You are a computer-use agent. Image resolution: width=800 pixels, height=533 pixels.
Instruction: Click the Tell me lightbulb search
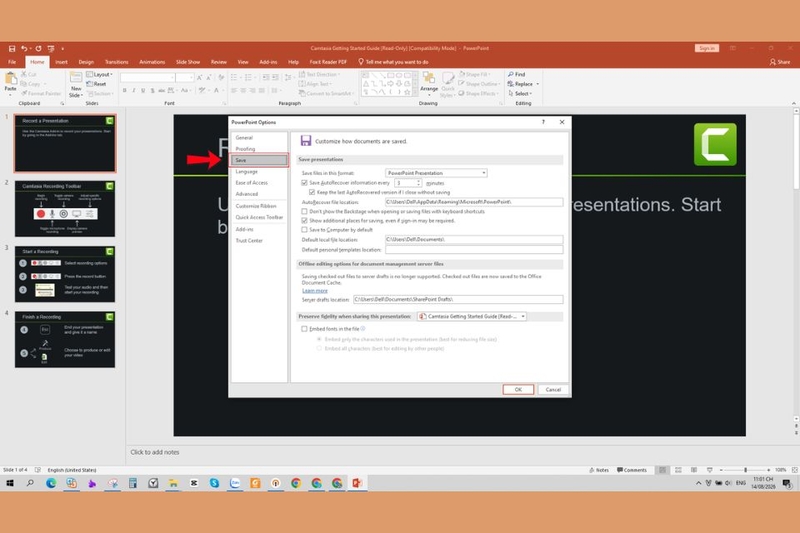click(361, 62)
